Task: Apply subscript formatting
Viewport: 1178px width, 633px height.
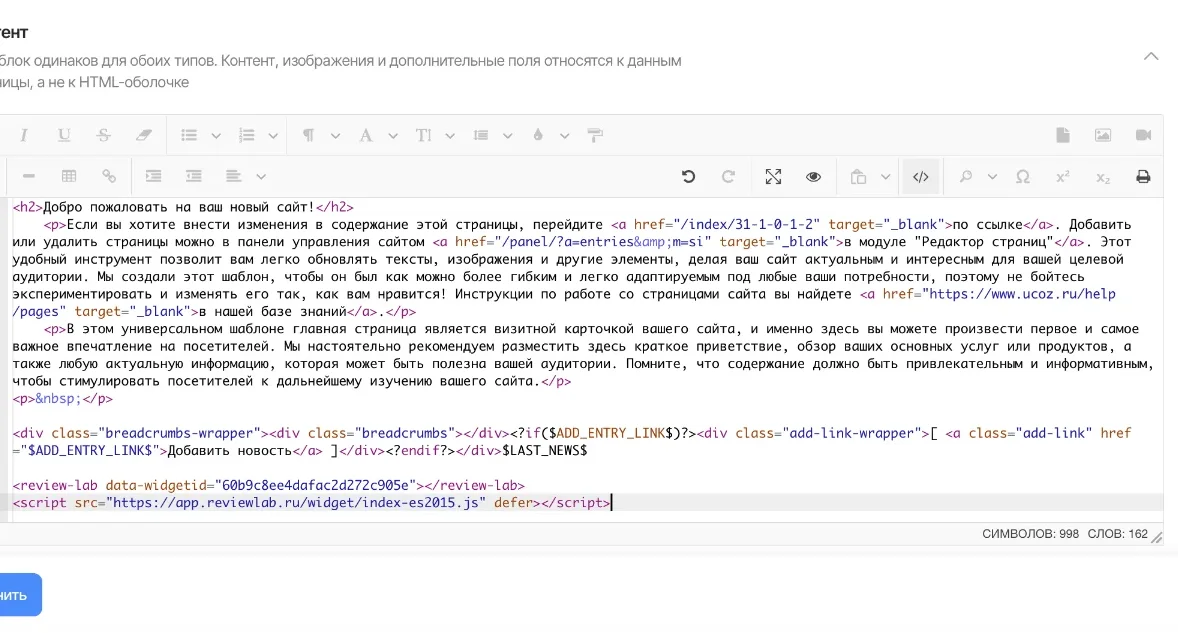Action: 1103,177
